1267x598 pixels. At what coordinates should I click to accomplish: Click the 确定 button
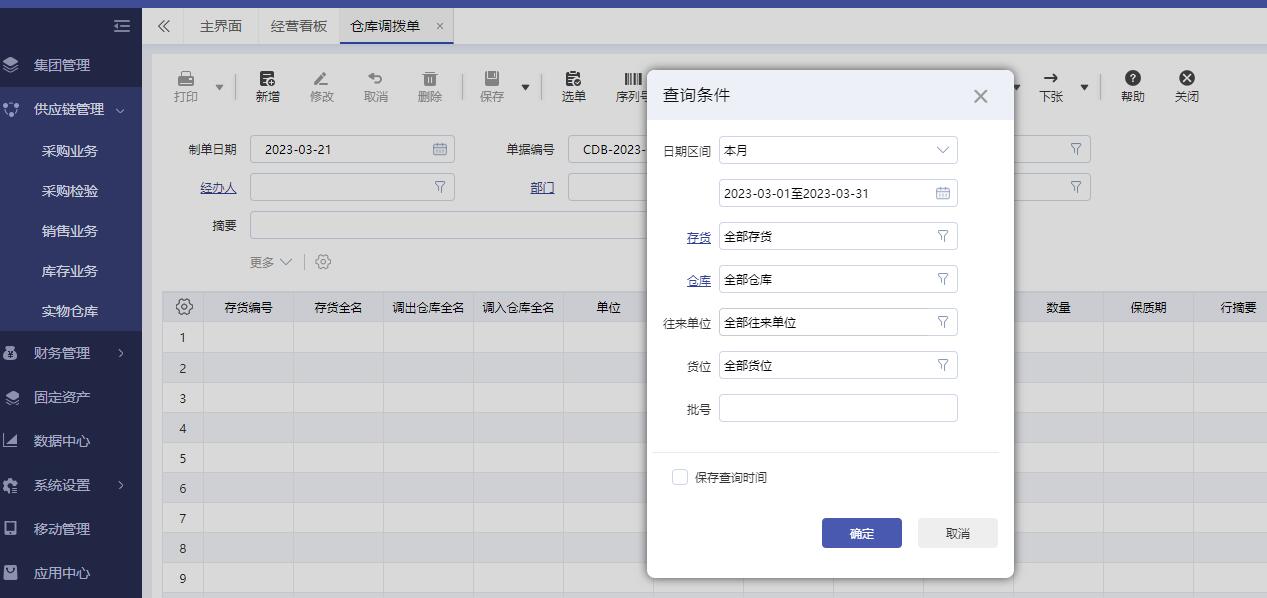click(862, 533)
